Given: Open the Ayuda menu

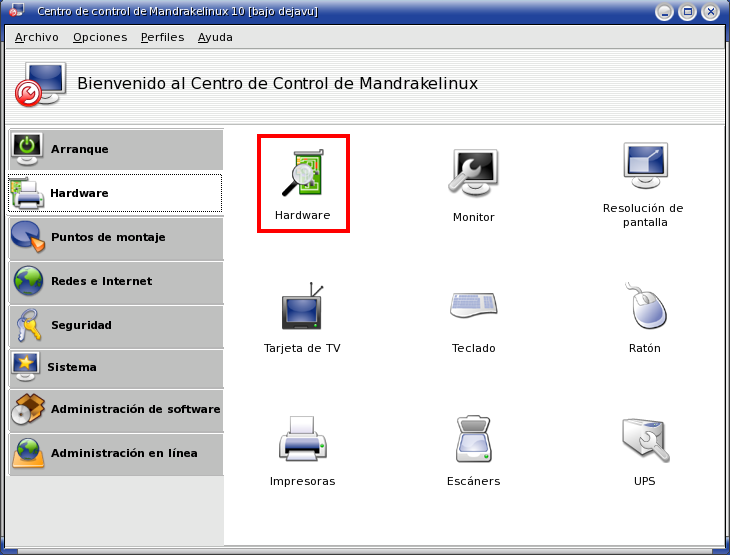Looking at the screenshot, I should click(x=215, y=37).
